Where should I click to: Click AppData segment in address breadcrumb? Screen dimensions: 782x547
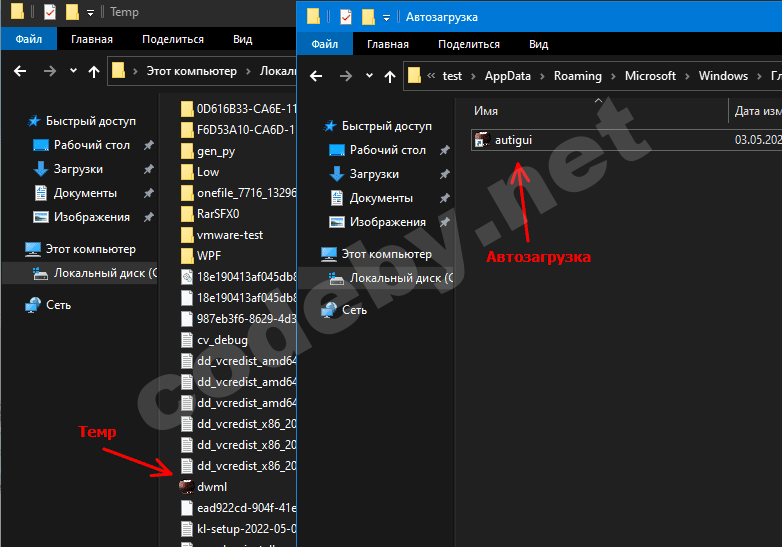[508, 76]
